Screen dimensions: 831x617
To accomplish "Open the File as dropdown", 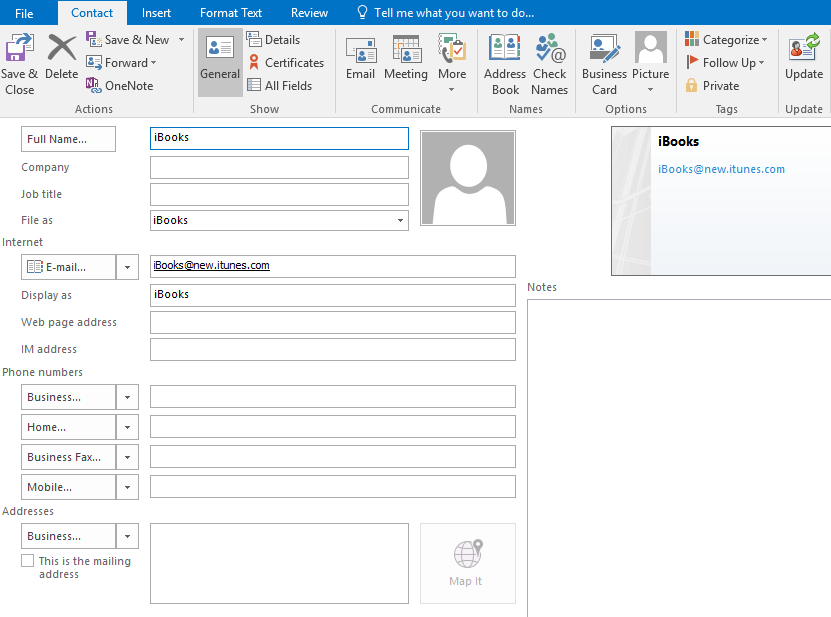I will coord(400,221).
